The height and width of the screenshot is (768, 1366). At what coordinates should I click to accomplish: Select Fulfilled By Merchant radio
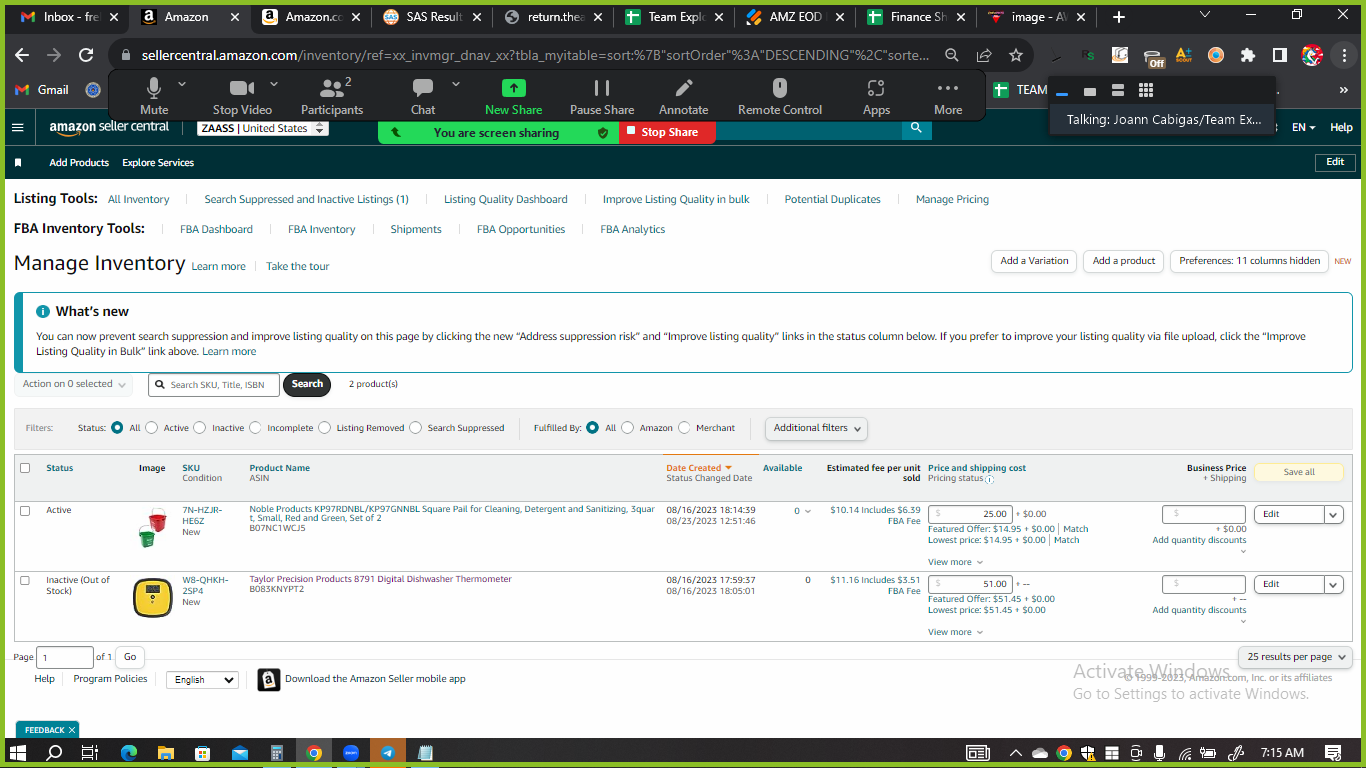pos(684,428)
